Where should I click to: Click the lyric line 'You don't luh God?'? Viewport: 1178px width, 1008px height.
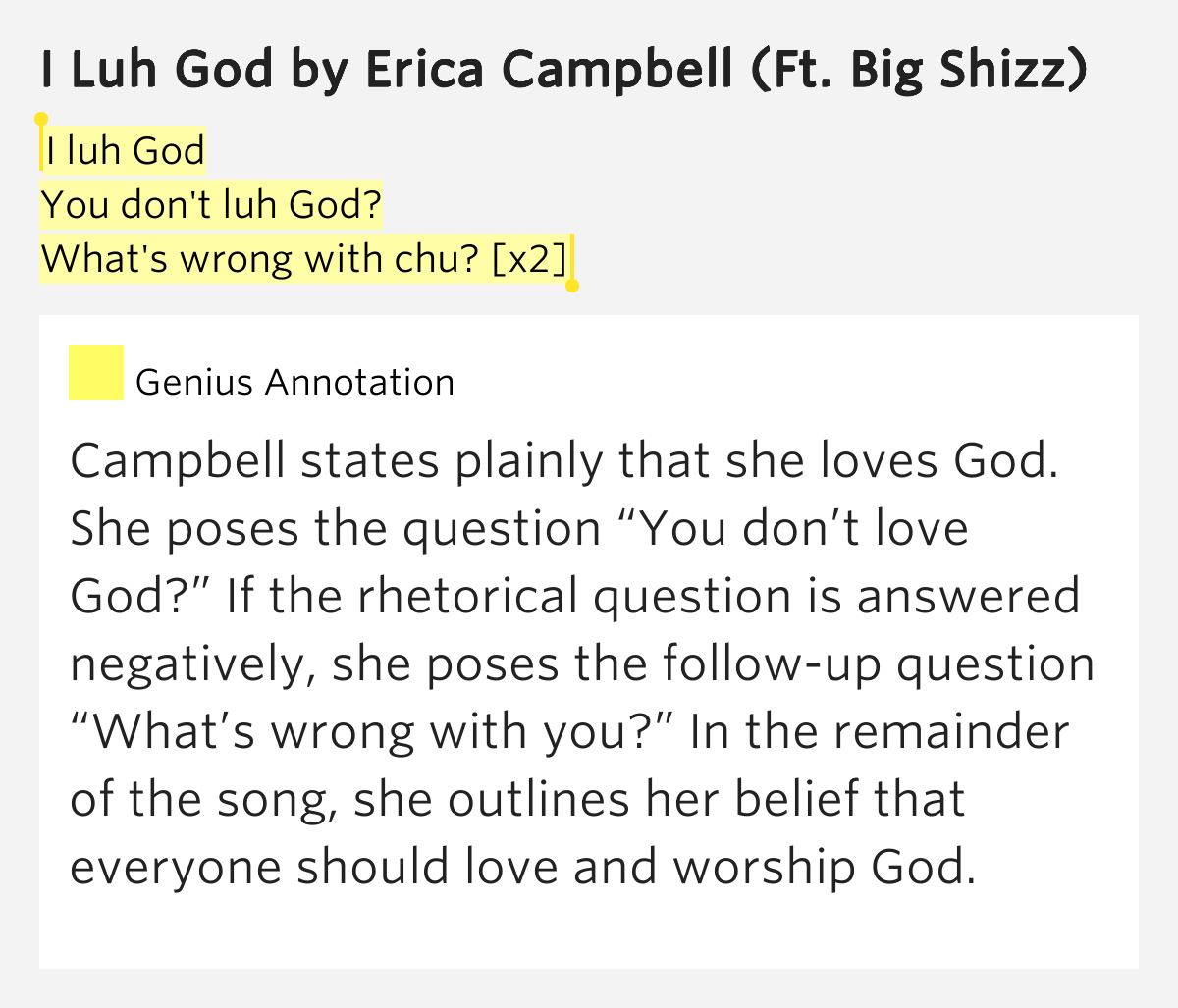211,205
